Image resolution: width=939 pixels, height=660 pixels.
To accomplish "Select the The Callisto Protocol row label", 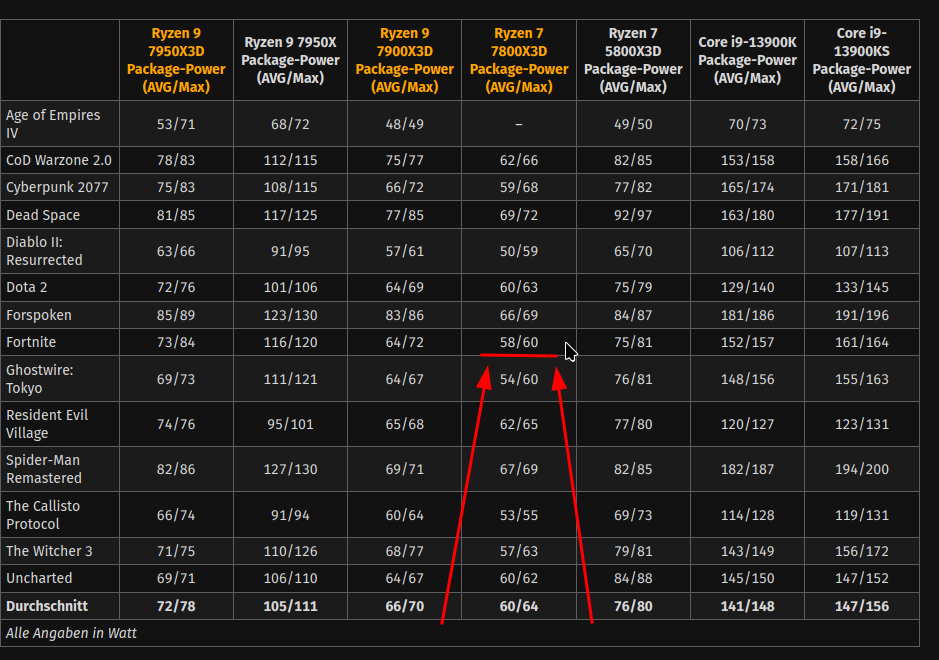I will pyautogui.click(x=43, y=515).
